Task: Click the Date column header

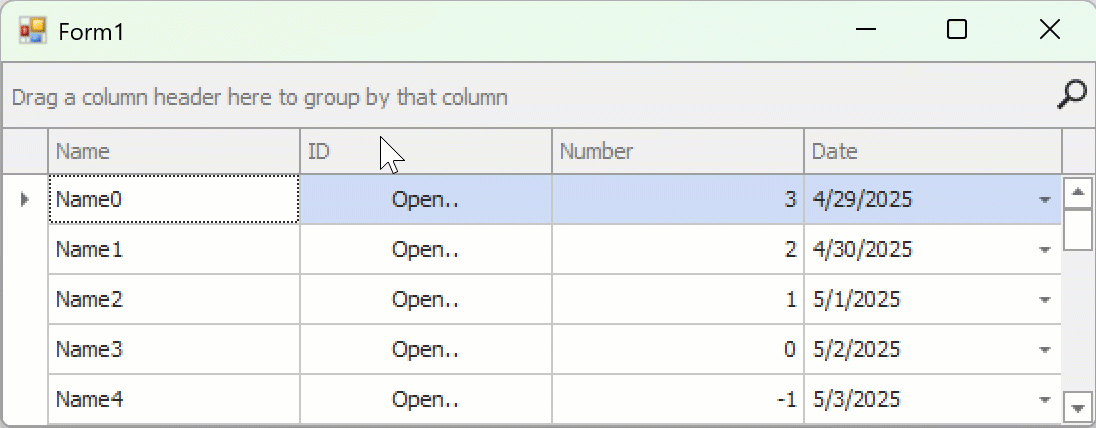Action: pos(932,152)
